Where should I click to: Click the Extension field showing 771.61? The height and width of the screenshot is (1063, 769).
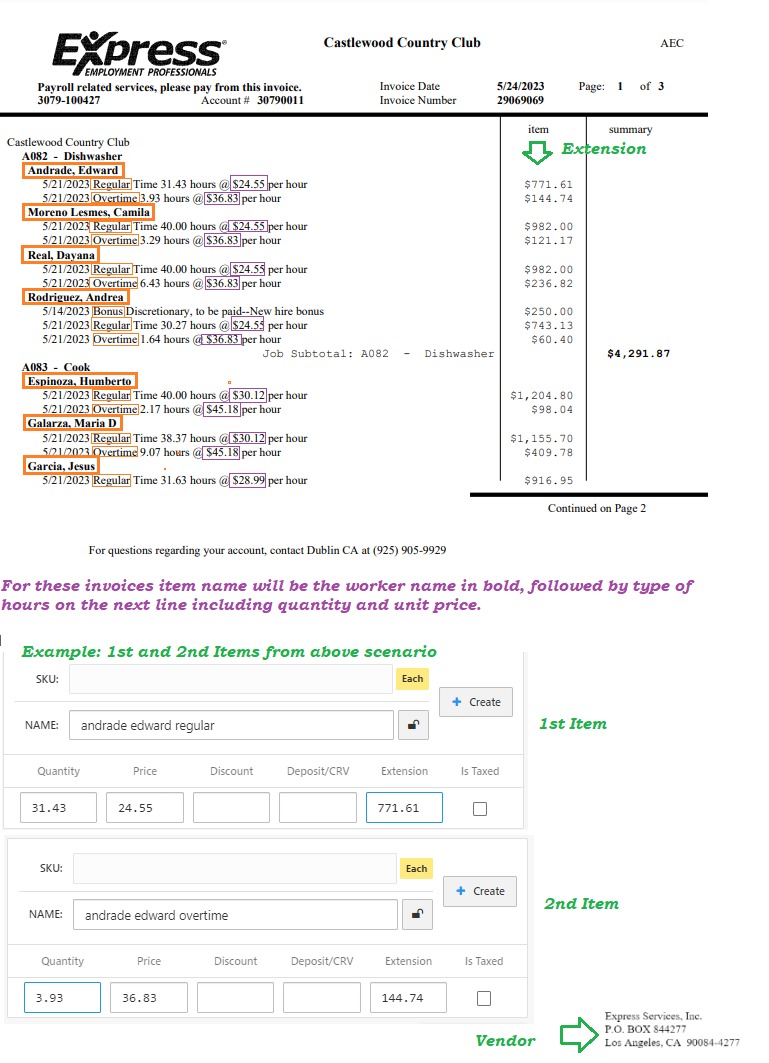tap(404, 808)
